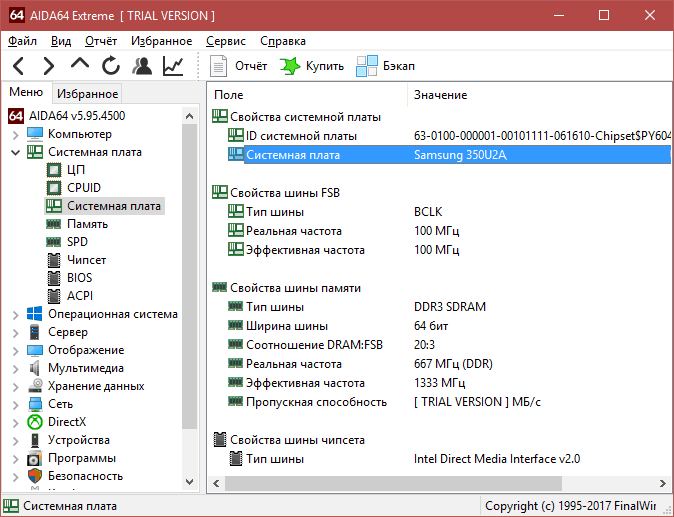The image size is (674, 517).
Task: Click the Отчёт document icon in toolbar
Action: coord(218,66)
